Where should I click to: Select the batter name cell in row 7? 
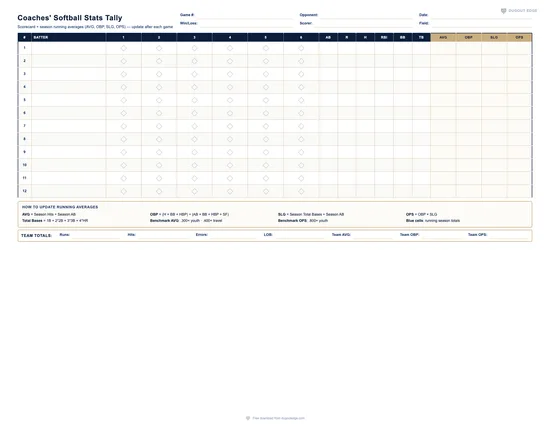[69, 126]
